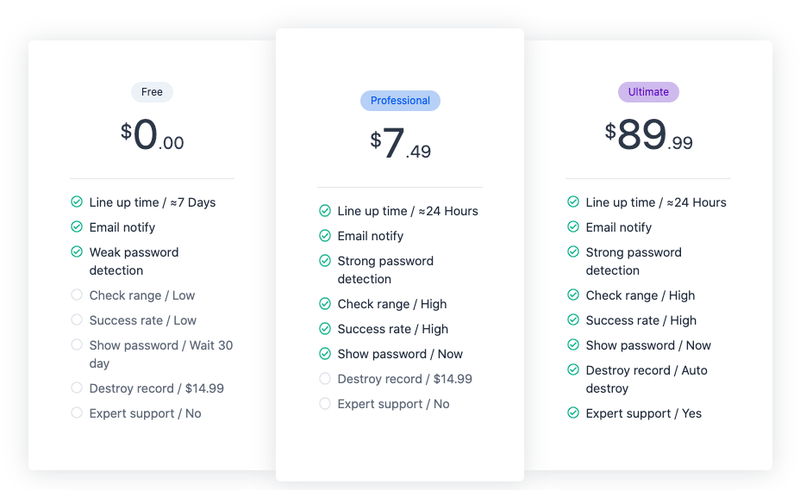This screenshot has height=490, width=800.
Task: Click check icon next to Weak password detection
Action: click(x=77, y=252)
